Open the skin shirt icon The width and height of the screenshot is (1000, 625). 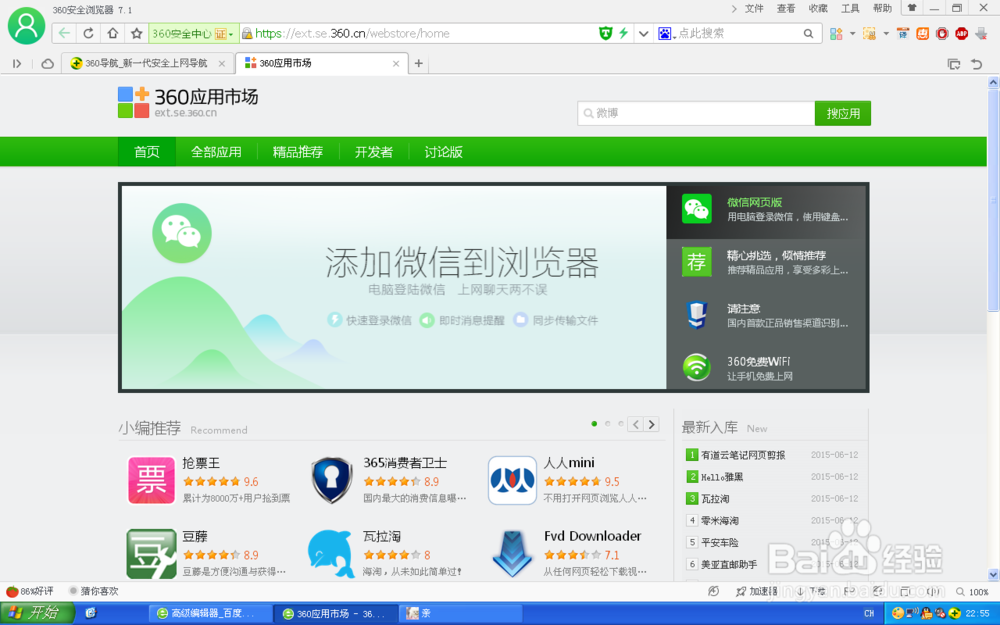[x=912, y=8]
